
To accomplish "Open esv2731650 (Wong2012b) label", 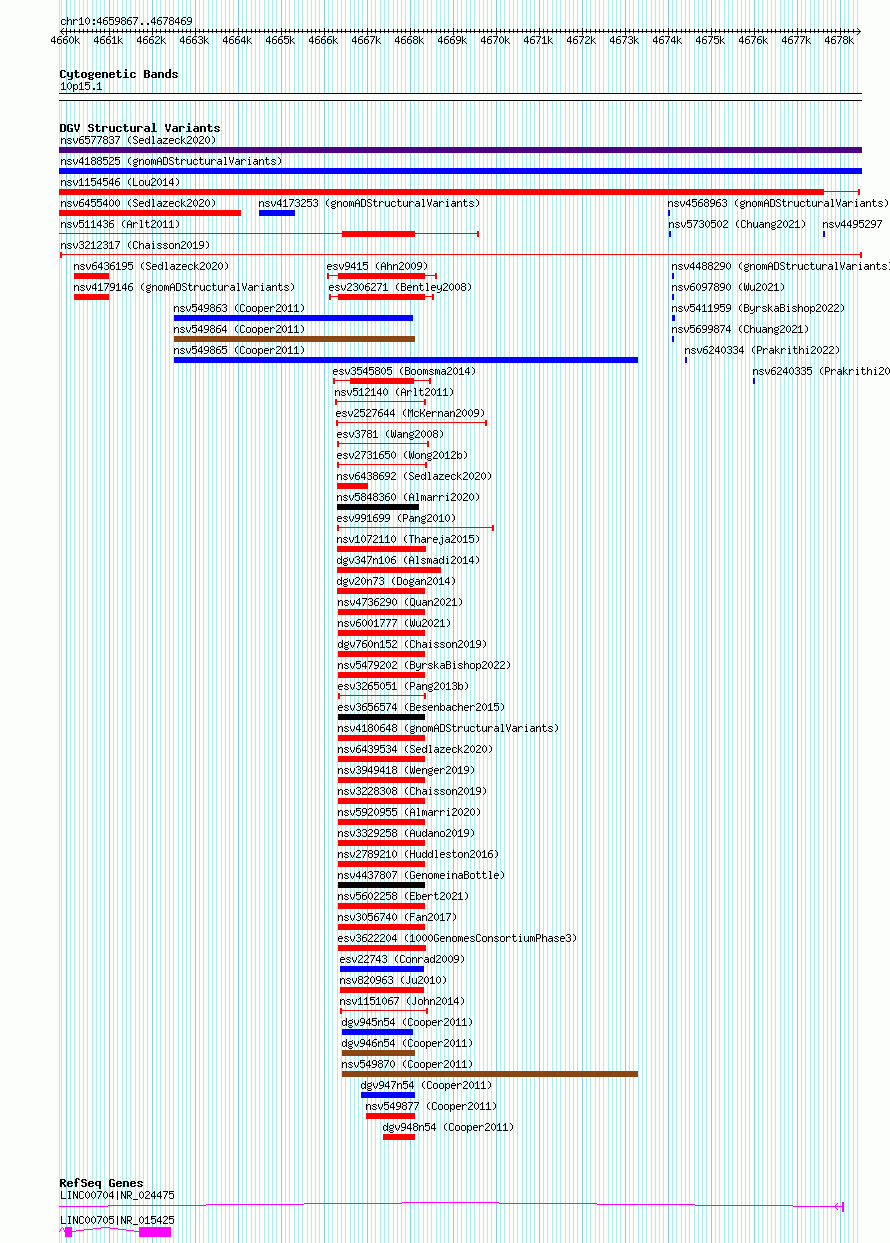I will [x=402, y=455].
